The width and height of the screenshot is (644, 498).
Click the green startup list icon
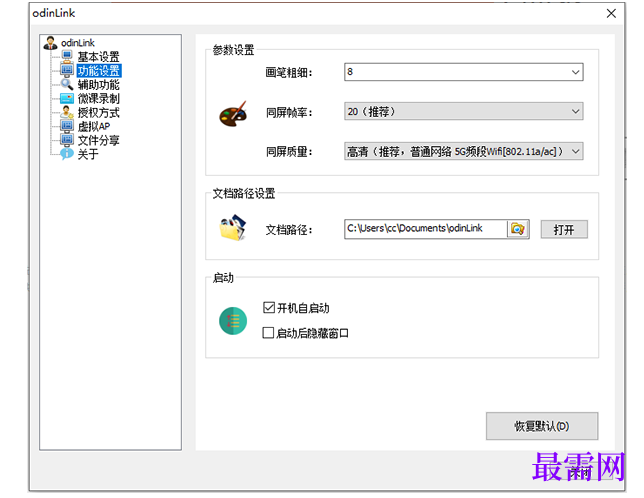[233, 321]
